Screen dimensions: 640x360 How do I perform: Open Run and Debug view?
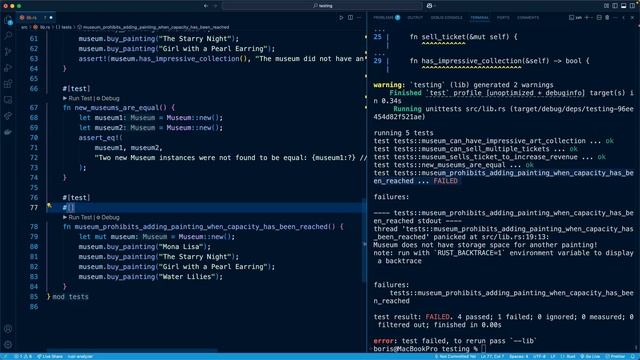point(8,68)
